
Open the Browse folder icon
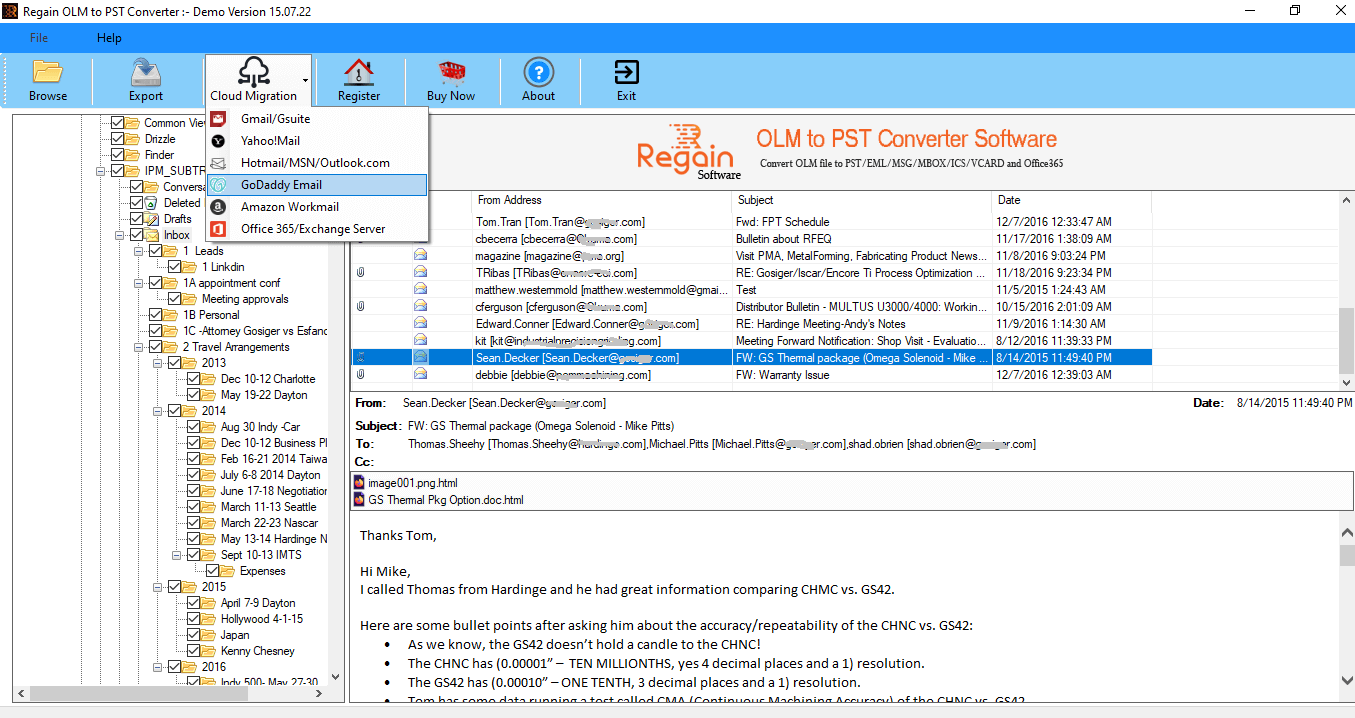click(47, 78)
